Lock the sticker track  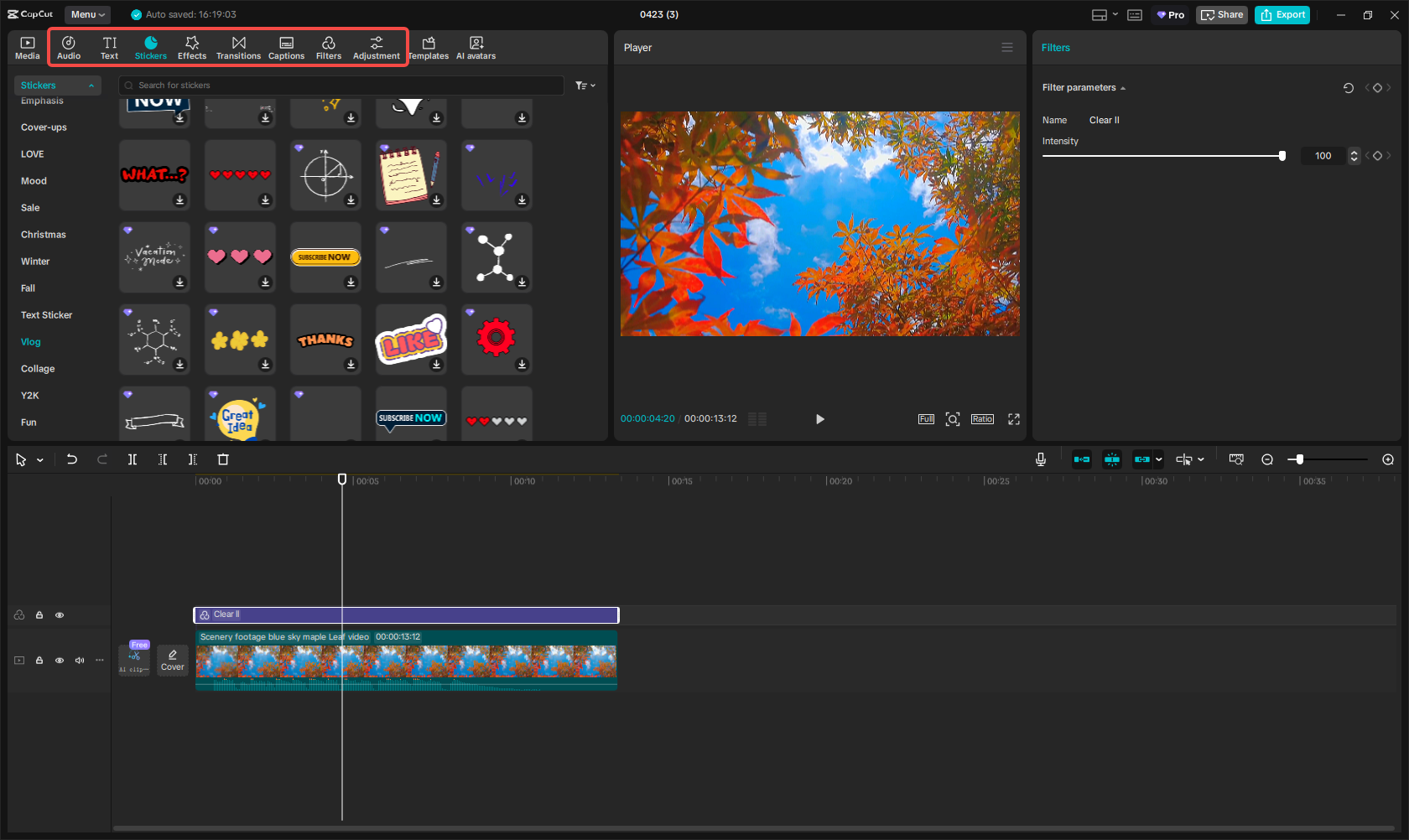[39, 614]
